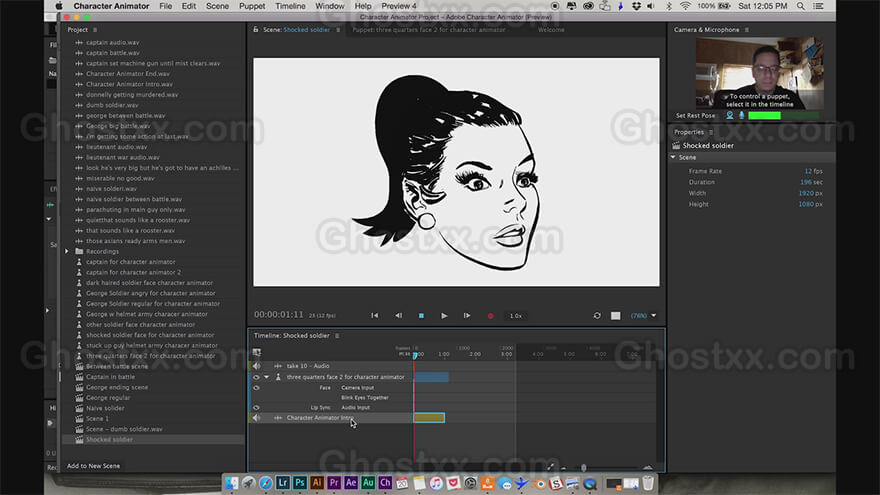Open the File menu
Viewport: 880px width, 495px height.
(x=166, y=6)
